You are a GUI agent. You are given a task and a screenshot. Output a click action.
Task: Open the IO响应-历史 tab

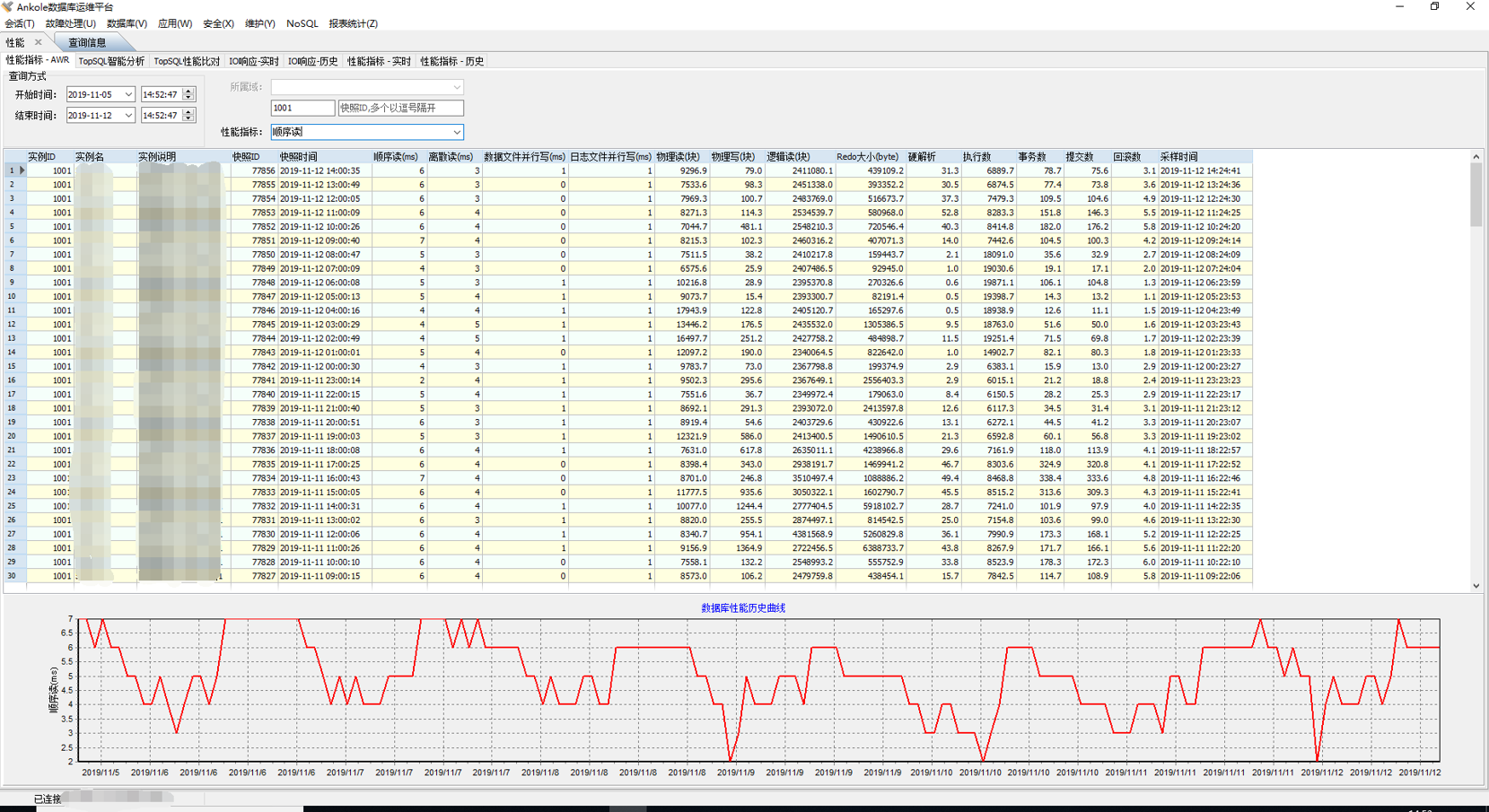(x=313, y=61)
